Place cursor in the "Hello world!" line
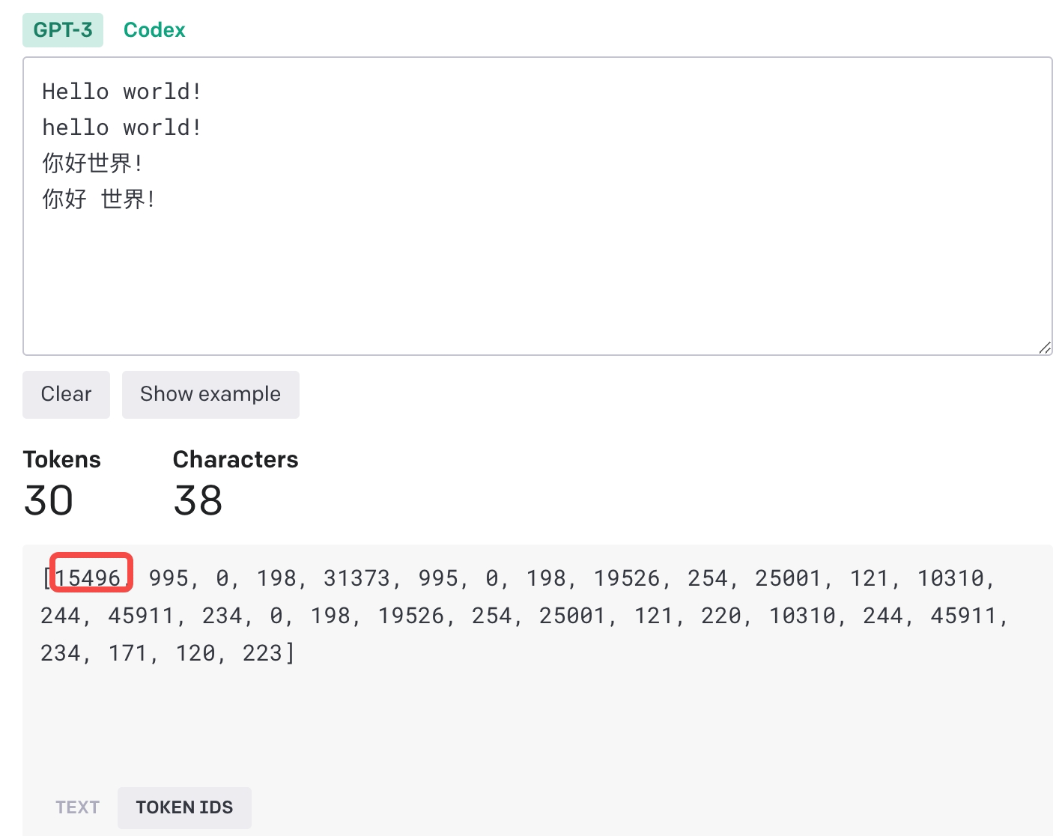1057x836 pixels. (x=122, y=92)
